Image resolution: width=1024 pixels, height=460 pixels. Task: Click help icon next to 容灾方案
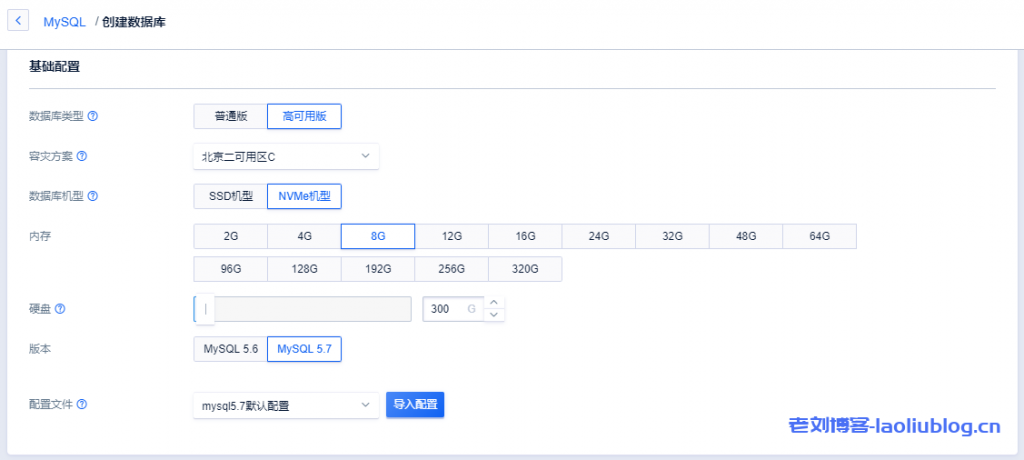click(82, 156)
